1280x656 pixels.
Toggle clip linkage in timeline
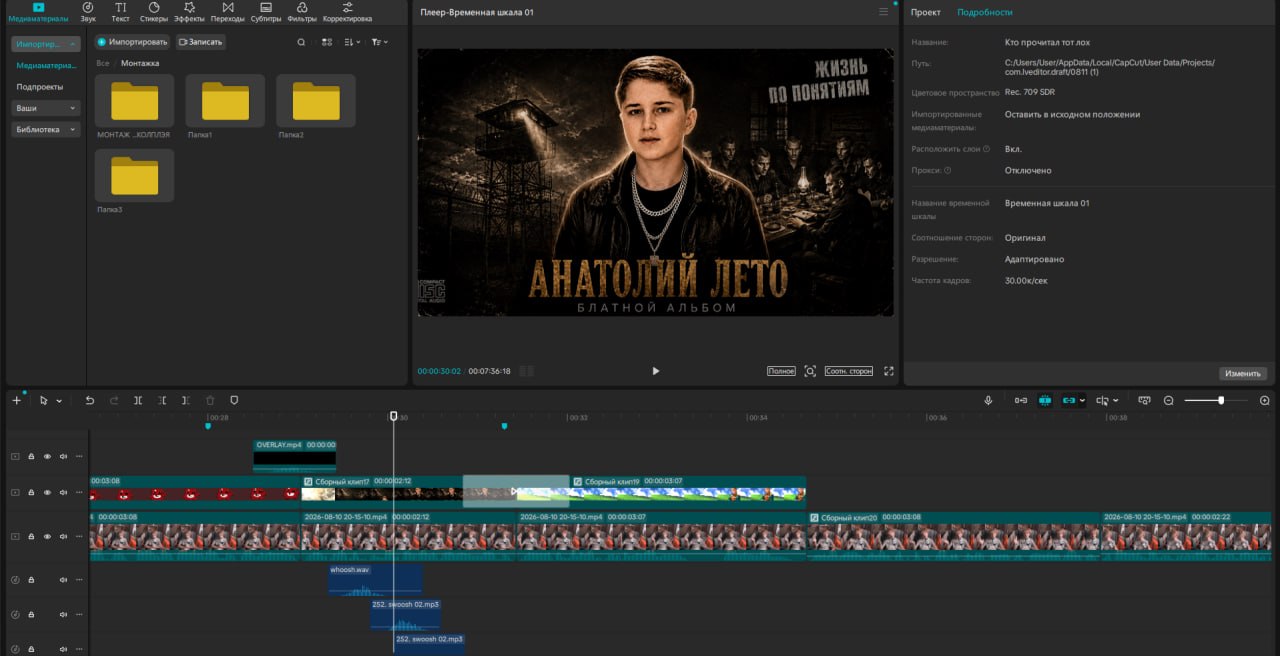(x=1069, y=400)
